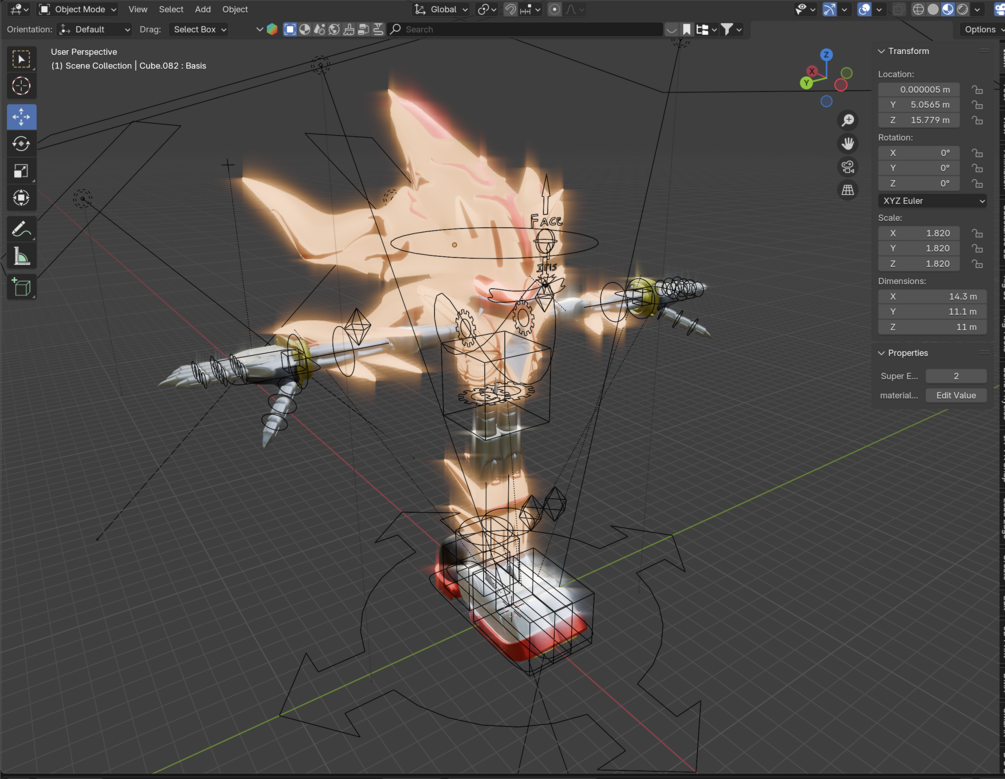1005x779 pixels.
Task: Collapse the Transform panel
Action: (x=881, y=51)
